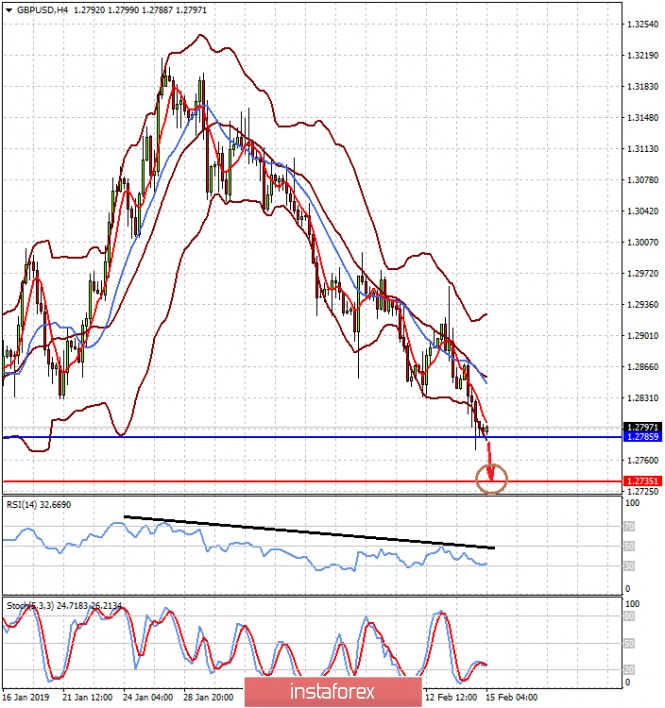Click the 1.30070 price scale label
Viewport: 665px width, 708px height.
(x=640, y=242)
